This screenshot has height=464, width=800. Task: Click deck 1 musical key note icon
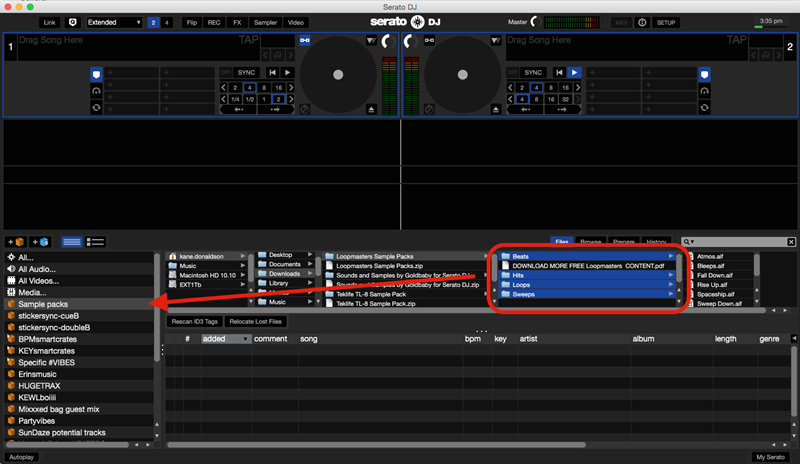click(278, 55)
